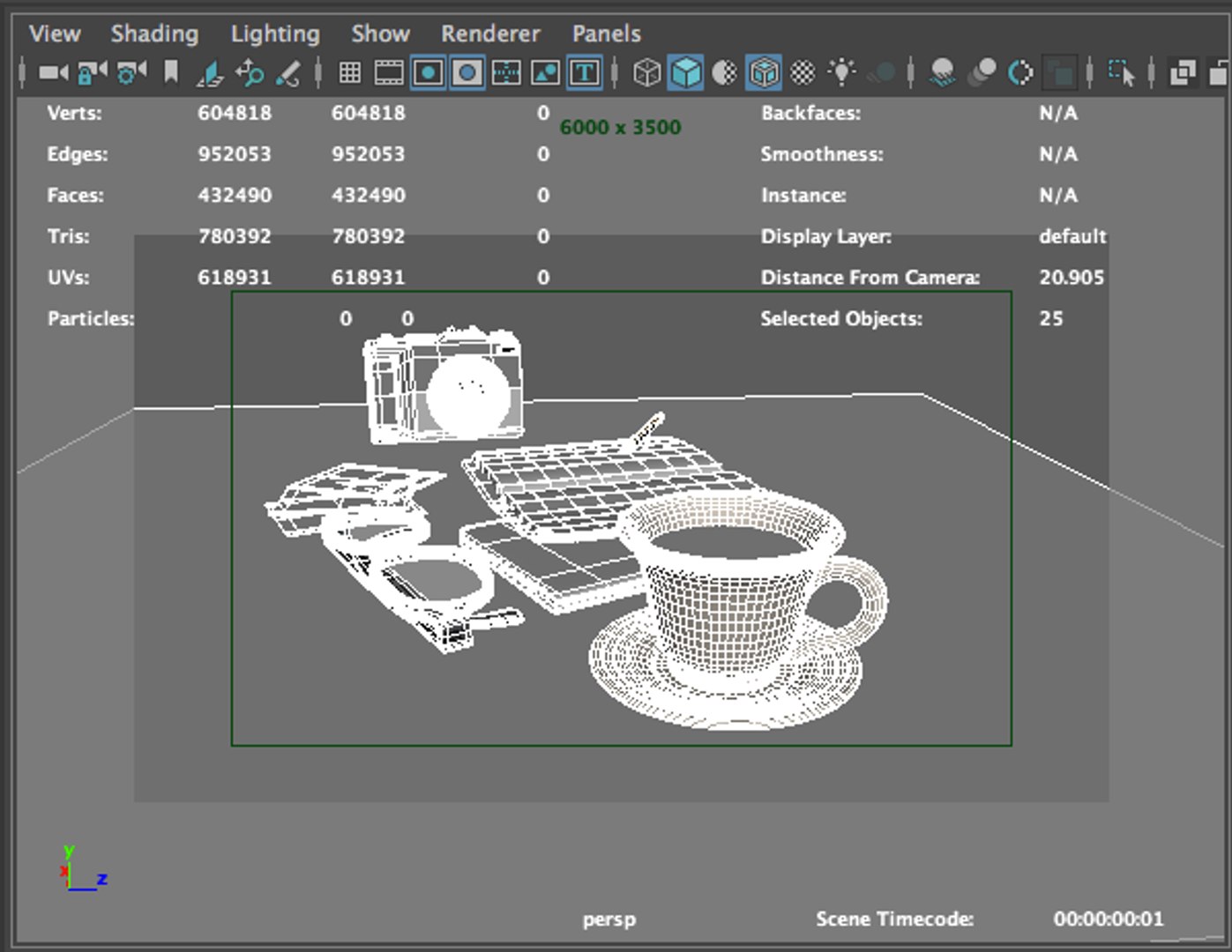Click the Distance From Camera value 20.905
This screenshot has height=952, width=1232.
click(1071, 277)
